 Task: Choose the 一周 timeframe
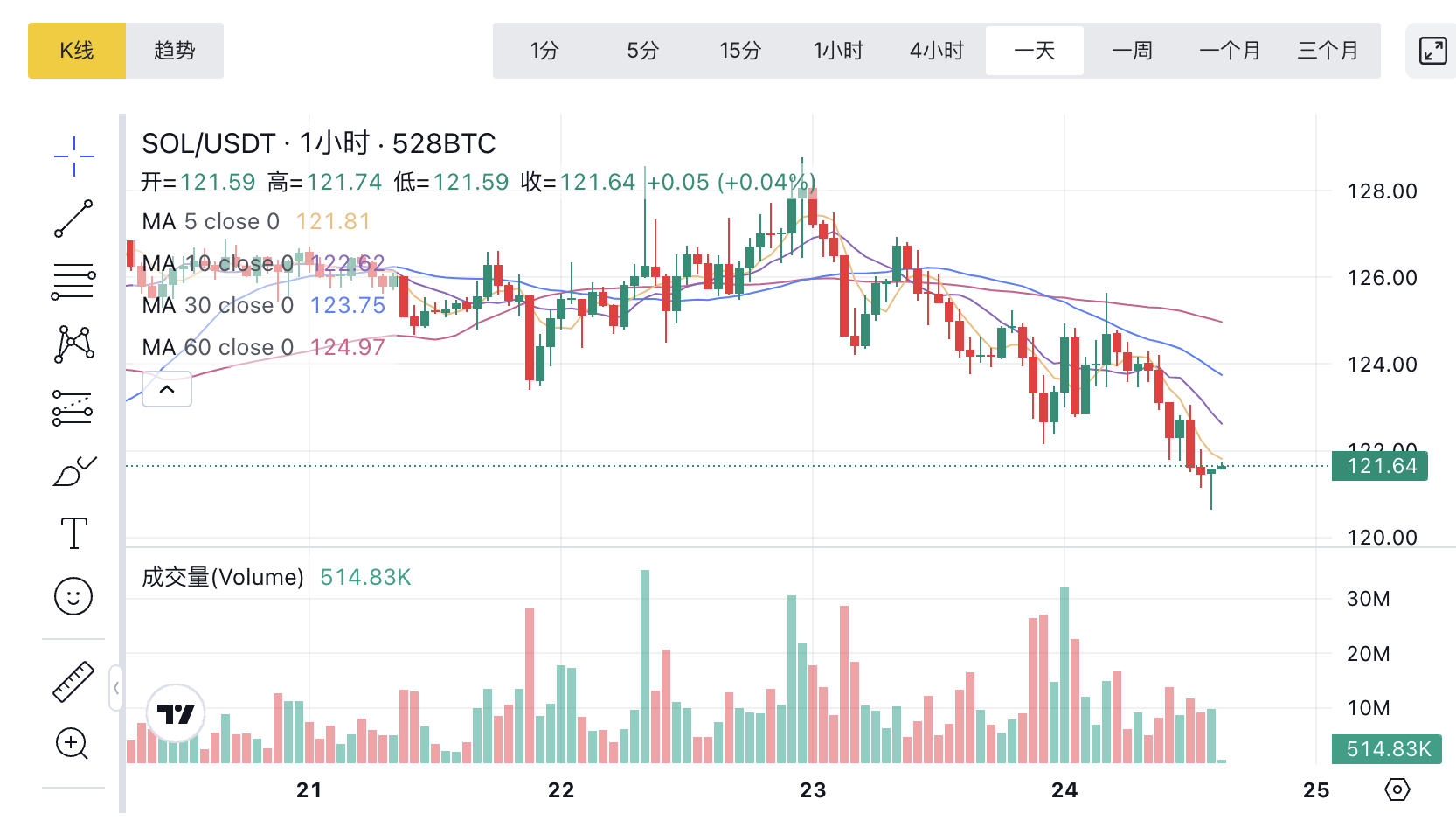(1132, 51)
